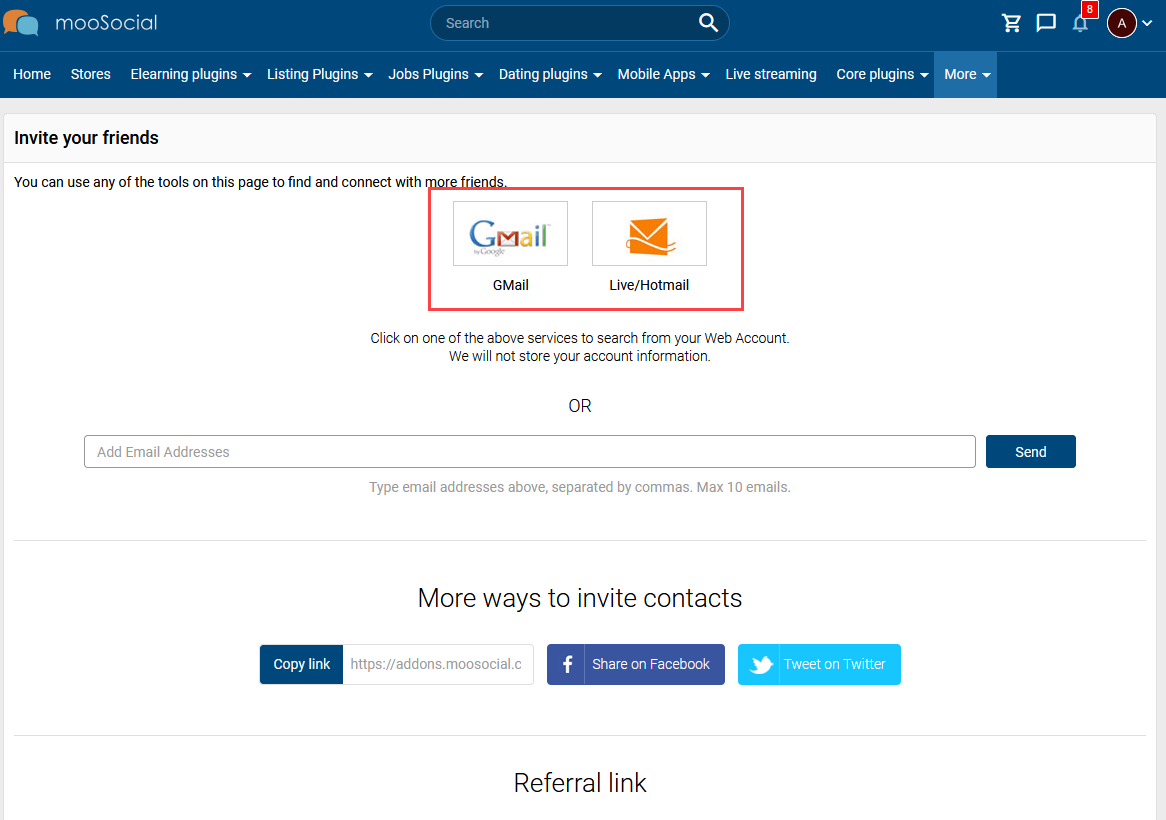Select the Live/Hotmail envelope tile
The image size is (1166, 820).
coord(649,233)
